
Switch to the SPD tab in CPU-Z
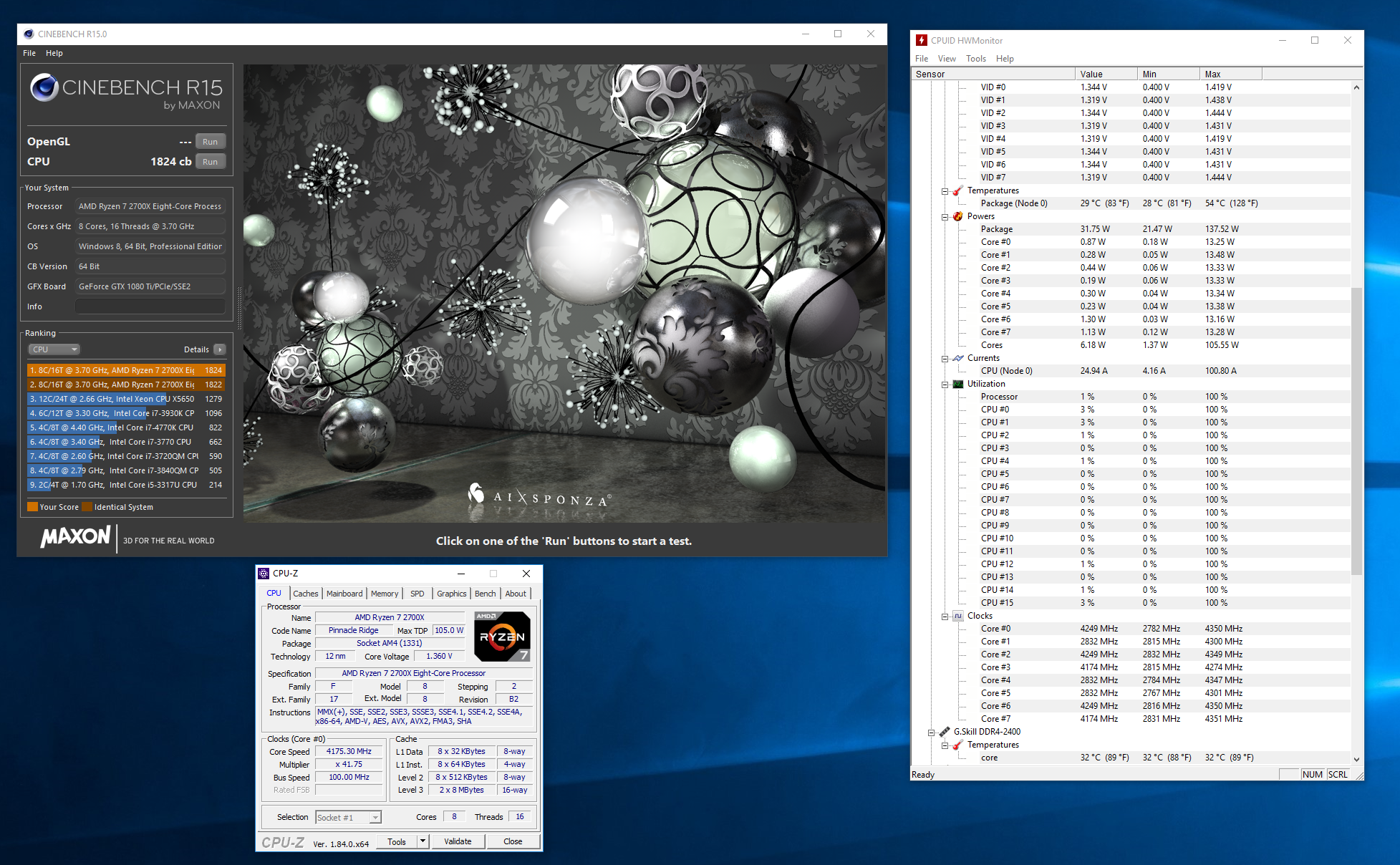click(417, 594)
